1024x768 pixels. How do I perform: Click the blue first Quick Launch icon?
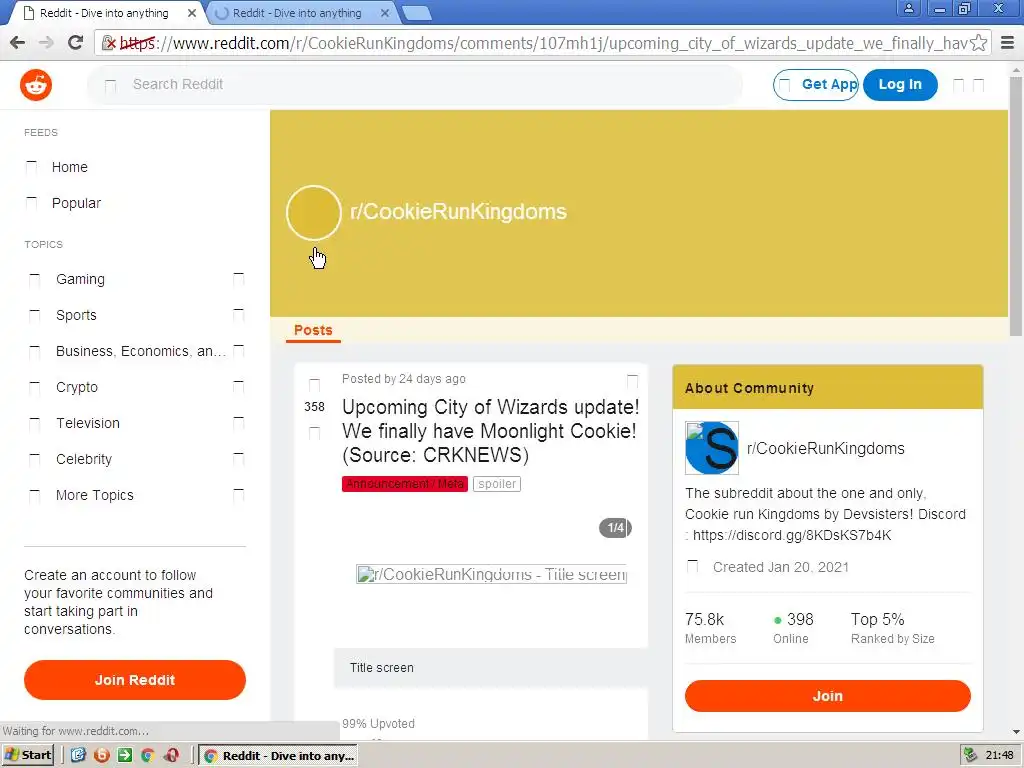tap(78, 756)
